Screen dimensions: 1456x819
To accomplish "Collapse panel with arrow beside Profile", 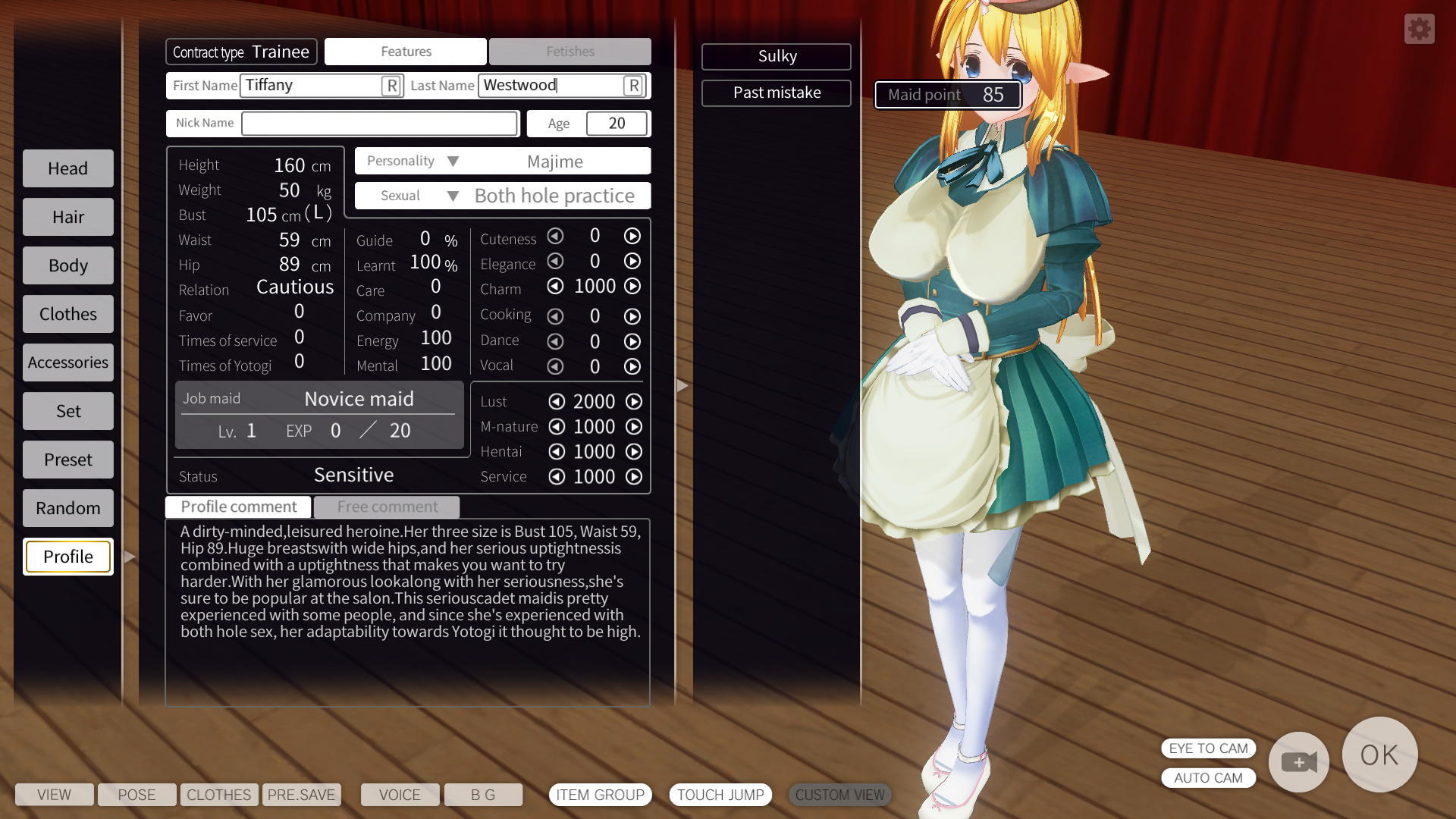I will pyautogui.click(x=130, y=557).
